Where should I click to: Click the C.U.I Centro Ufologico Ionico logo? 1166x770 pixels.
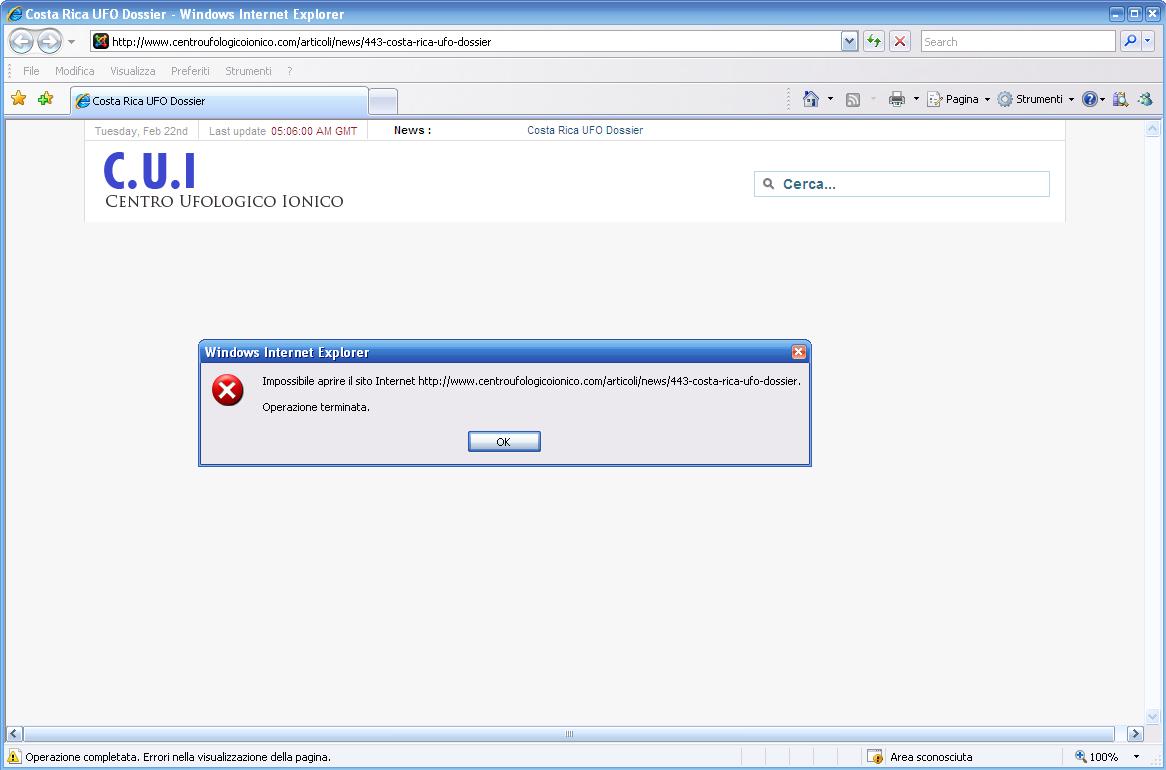[224, 180]
